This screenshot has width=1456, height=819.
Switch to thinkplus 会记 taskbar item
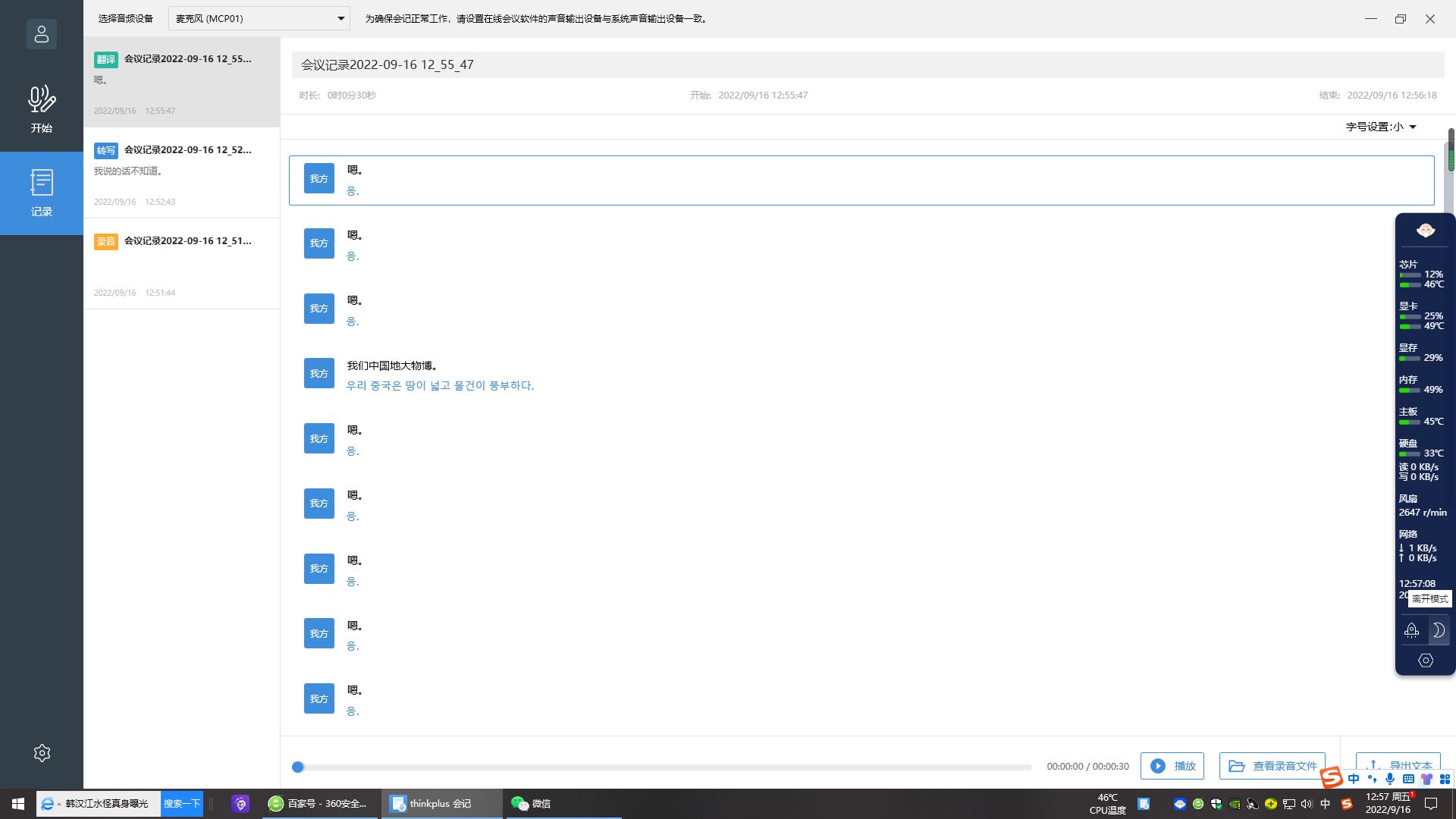(x=441, y=804)
